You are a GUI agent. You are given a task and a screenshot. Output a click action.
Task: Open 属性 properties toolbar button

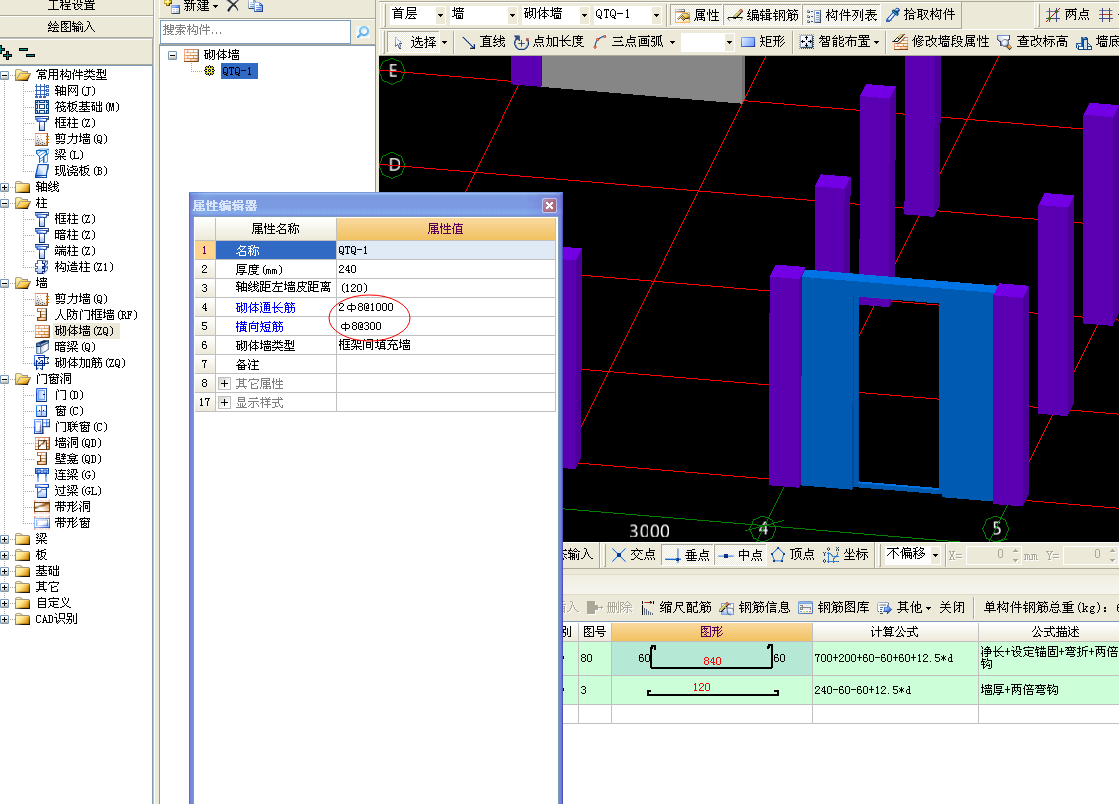697,15
